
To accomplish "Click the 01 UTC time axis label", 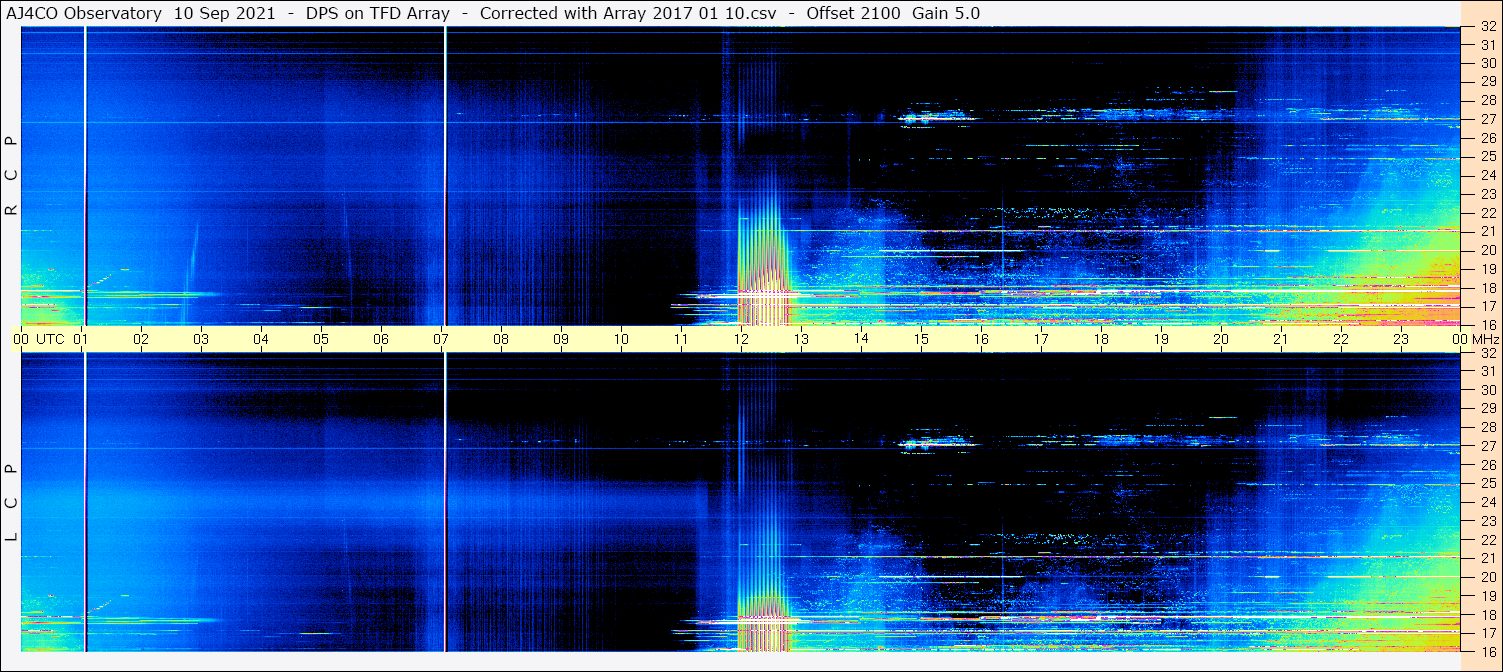I will click(x=81, y=339).
